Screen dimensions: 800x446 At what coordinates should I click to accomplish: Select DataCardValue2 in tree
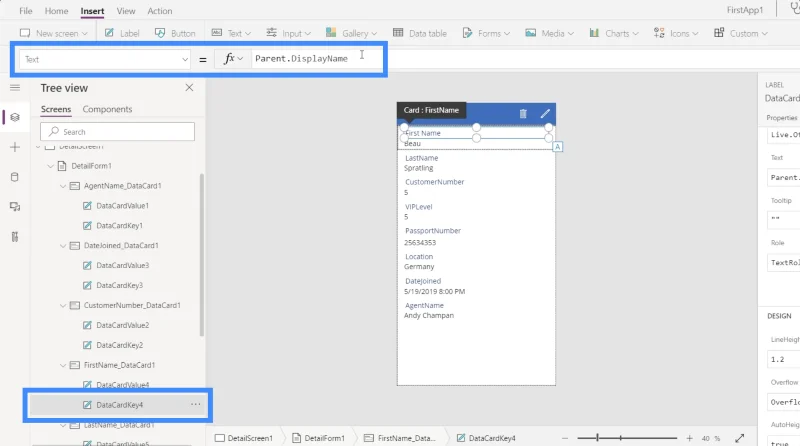122,325
